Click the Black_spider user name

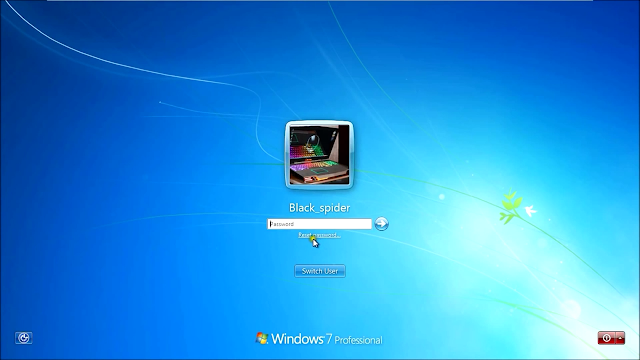tap(320, 208)
